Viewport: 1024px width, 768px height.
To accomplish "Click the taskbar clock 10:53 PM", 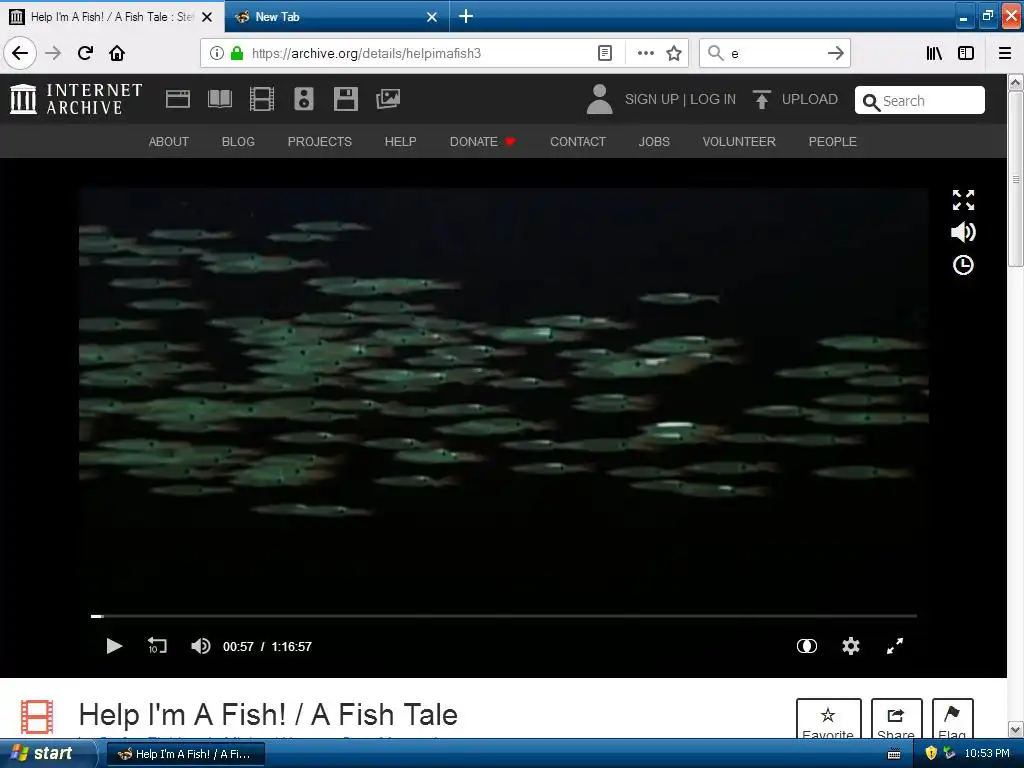I will pyautogui.click(x=987, y=754).
